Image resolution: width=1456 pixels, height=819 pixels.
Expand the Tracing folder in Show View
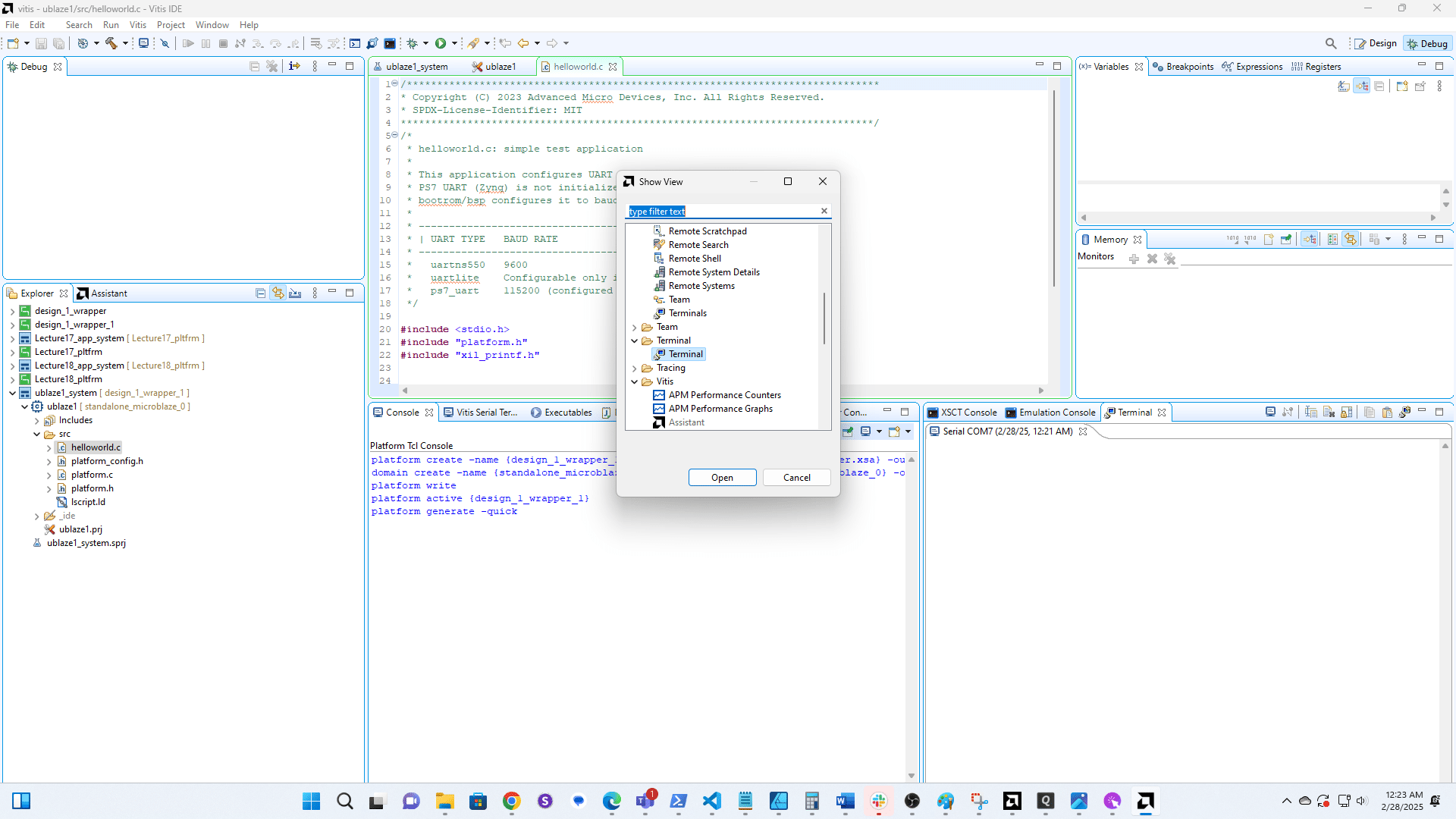(x=635, y=369)
